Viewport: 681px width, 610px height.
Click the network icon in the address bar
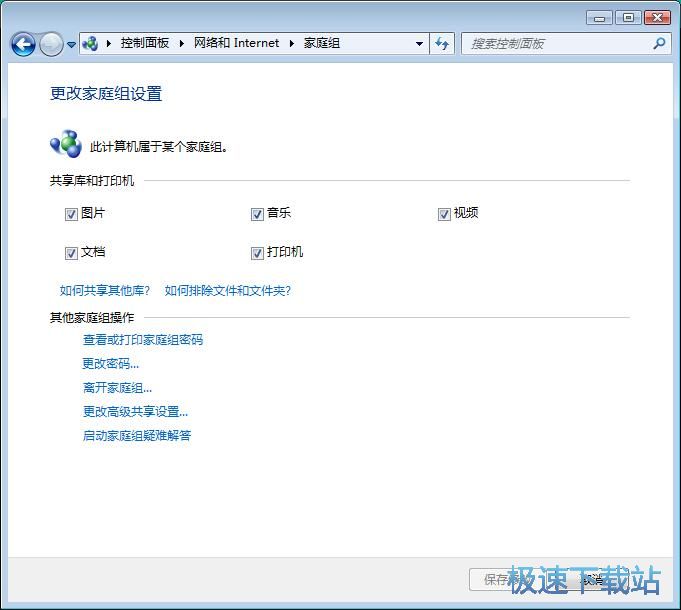click(x=90, y=43)
